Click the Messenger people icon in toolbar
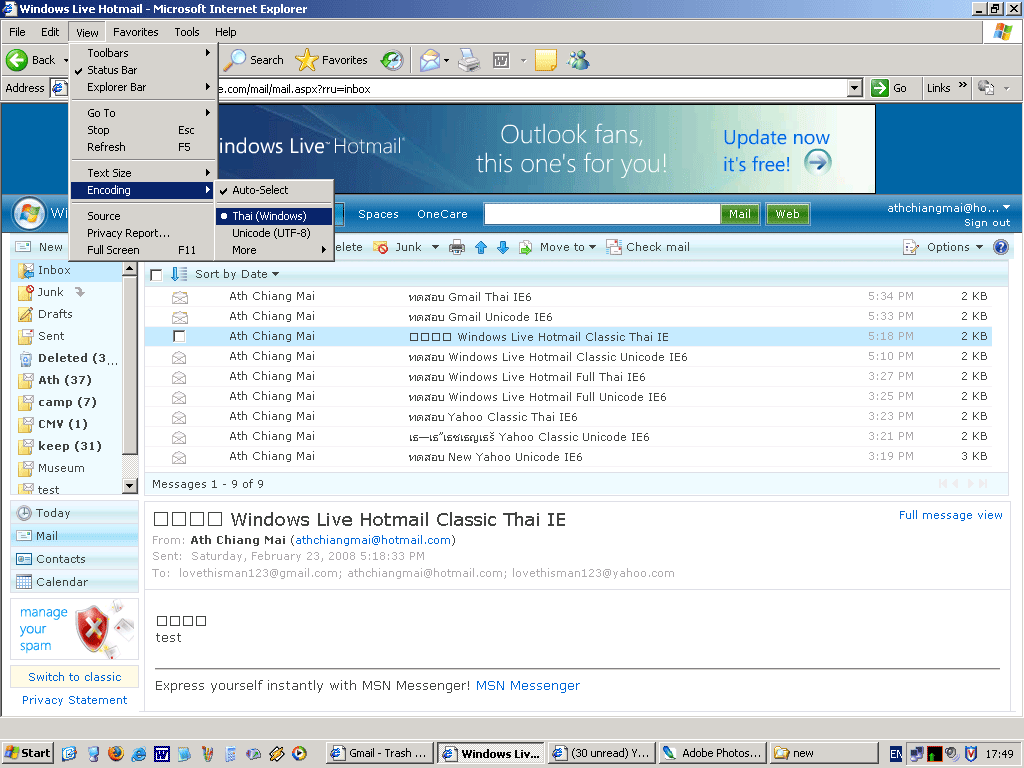This screenshot has height=768, width=1024. point(579,60)
